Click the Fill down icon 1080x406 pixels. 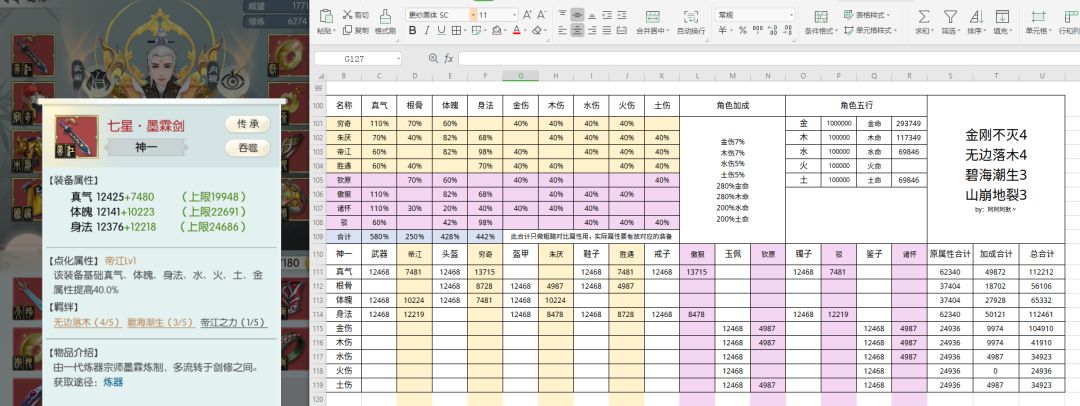pyautogui.click(x=1002, y=17)
